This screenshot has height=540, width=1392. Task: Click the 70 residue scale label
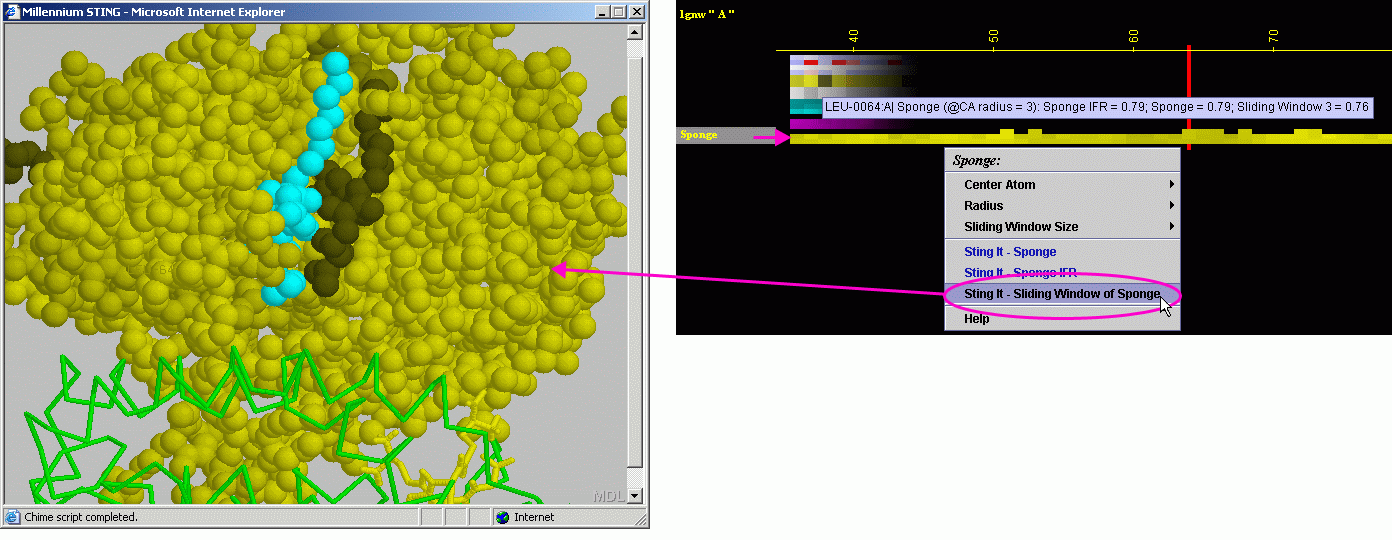pyautogui.click(x=1273, y=35)
